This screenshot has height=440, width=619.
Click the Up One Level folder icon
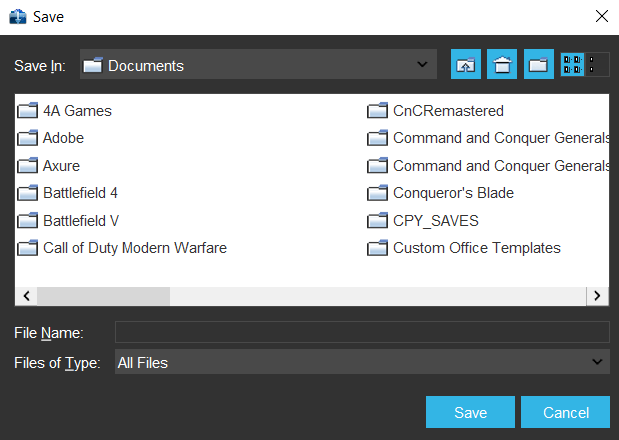click(x=466, y=65)
